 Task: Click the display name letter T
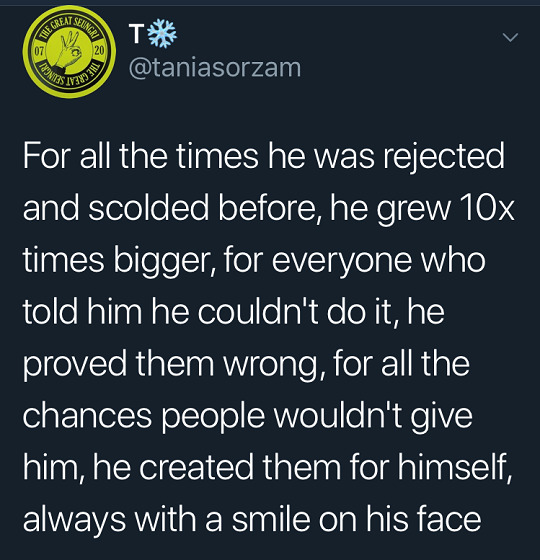[136, 35]
